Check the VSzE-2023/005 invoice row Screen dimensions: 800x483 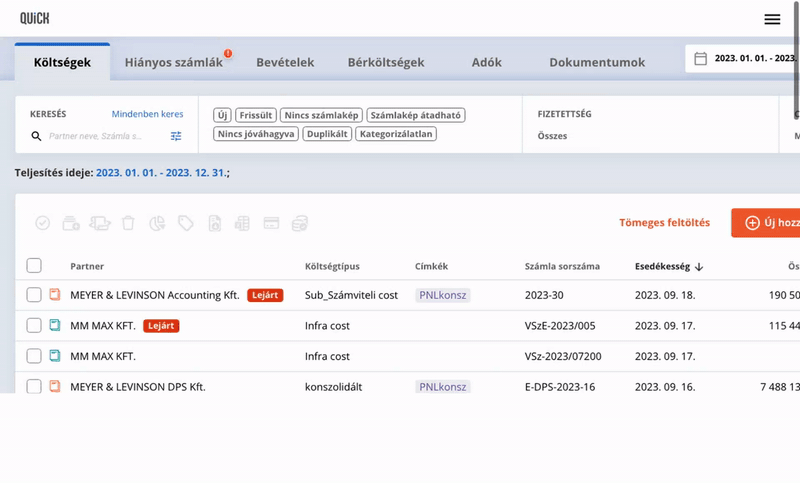pos(34,325)
